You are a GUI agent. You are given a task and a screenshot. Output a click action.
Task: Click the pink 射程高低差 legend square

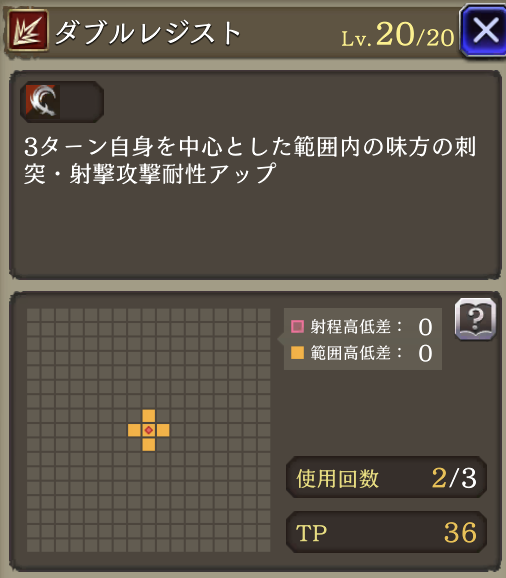pos(297,327)
